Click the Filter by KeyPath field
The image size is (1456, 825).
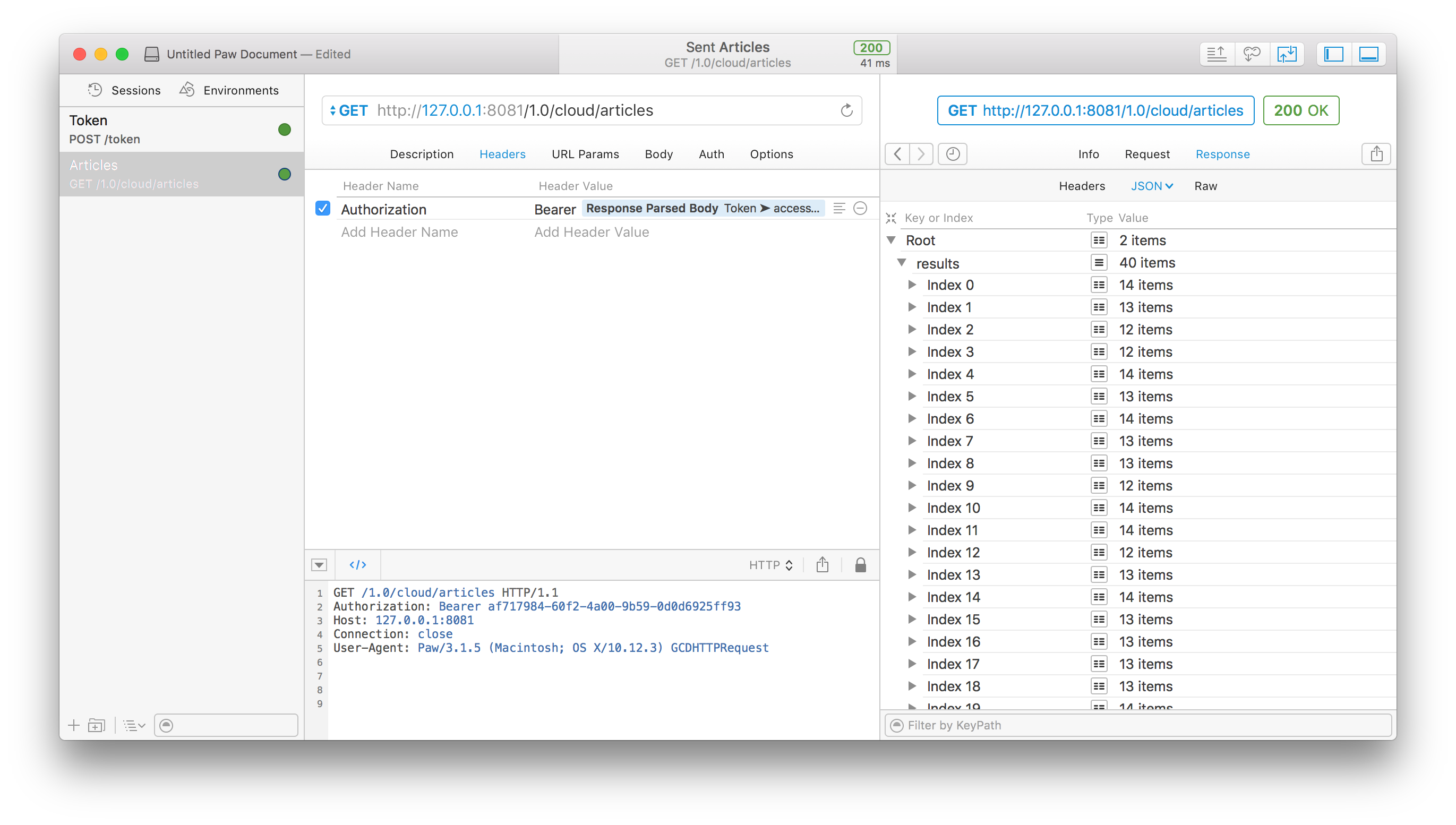tap(1139, 725)
